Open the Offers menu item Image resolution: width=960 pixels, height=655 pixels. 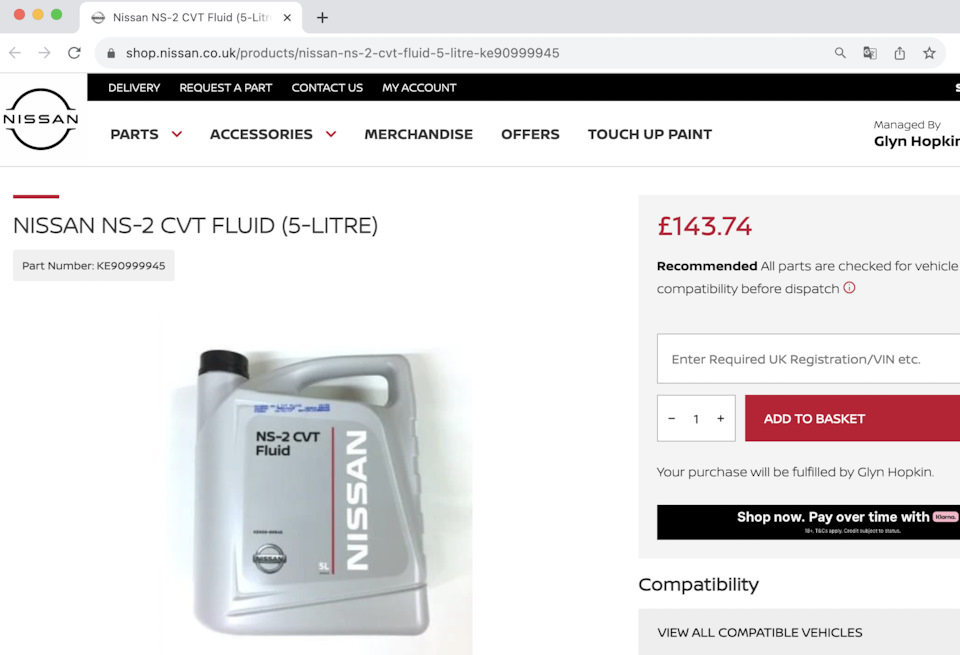pos(530,134)
